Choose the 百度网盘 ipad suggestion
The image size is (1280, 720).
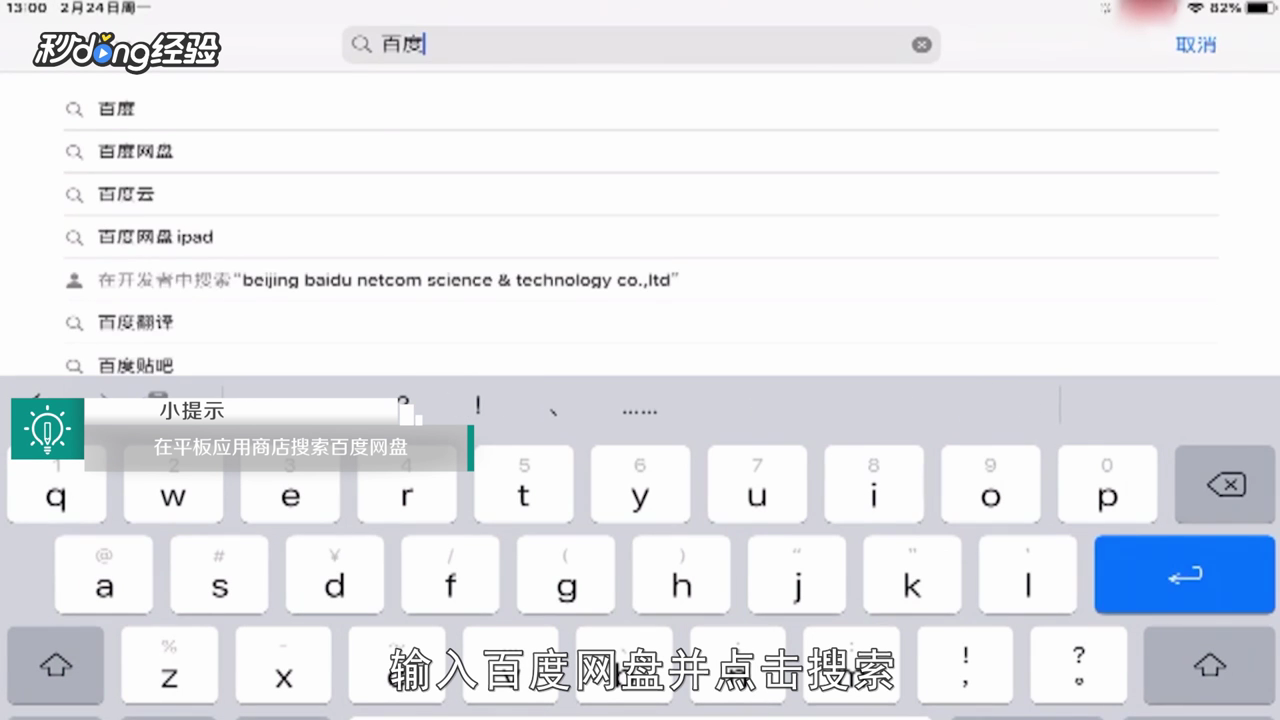pyautogui.click(x=641, y=238)
